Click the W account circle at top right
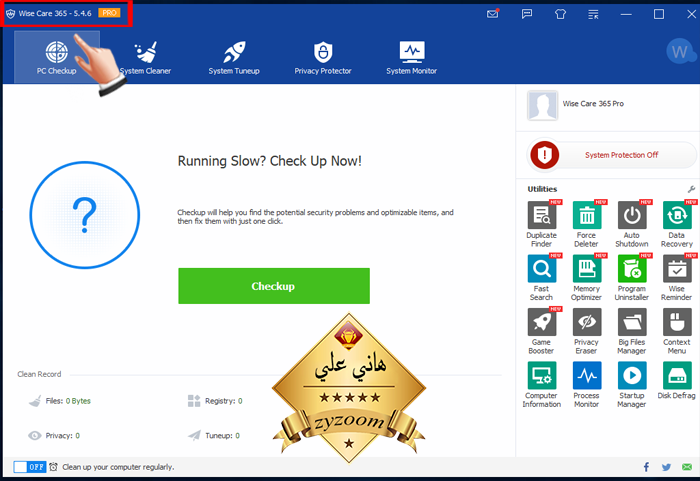This screenshot has width=700, height=481. click(680, 51)
